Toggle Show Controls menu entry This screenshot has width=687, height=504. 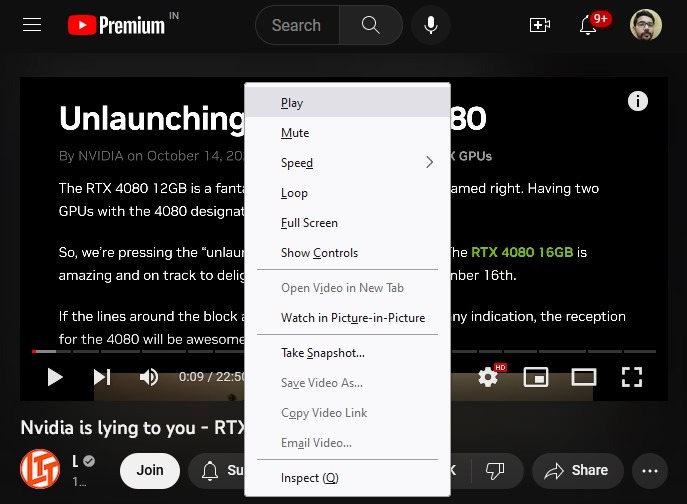[347, 253]
